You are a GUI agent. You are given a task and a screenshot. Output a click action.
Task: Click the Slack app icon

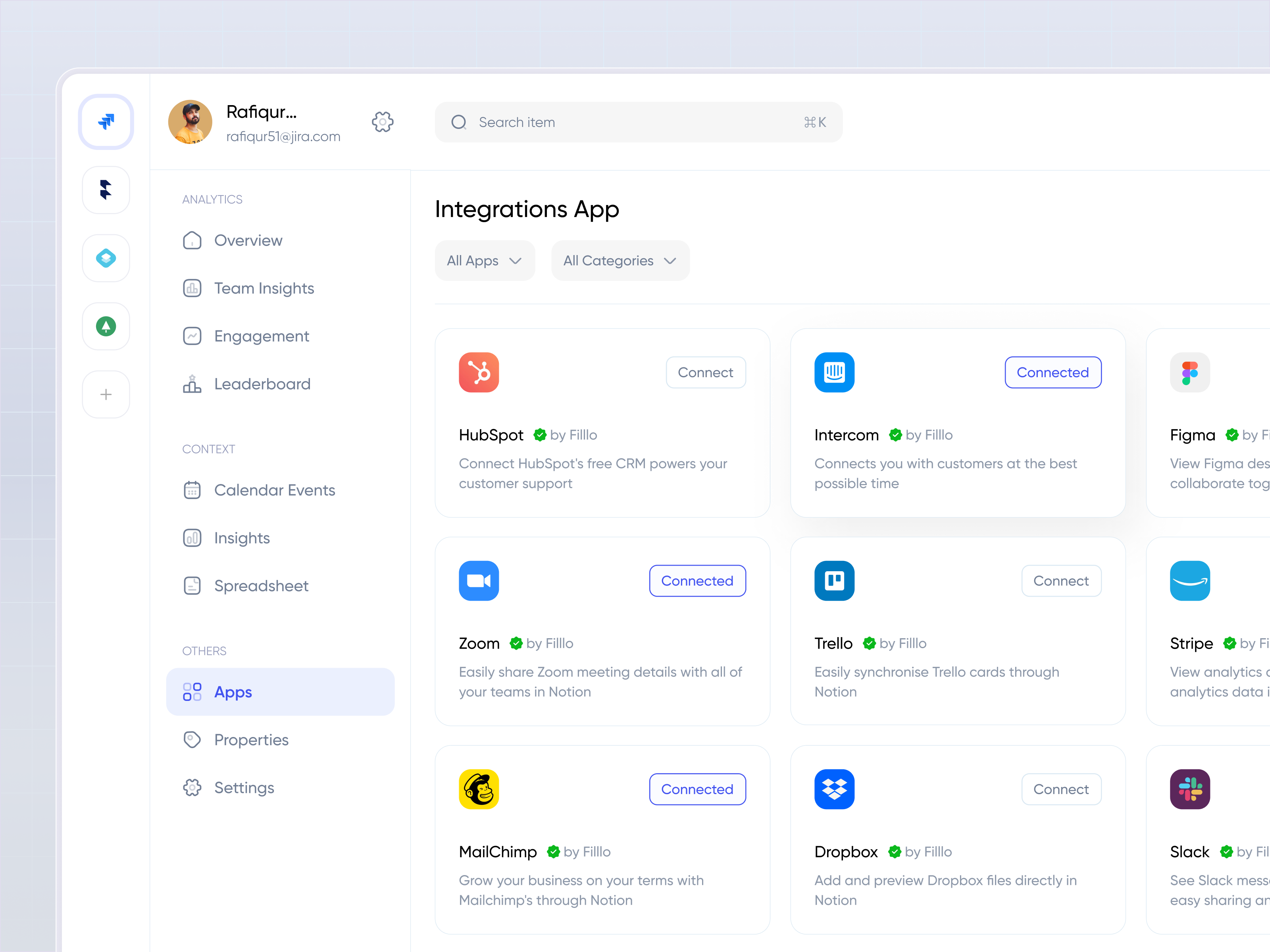coord(1189,789)
